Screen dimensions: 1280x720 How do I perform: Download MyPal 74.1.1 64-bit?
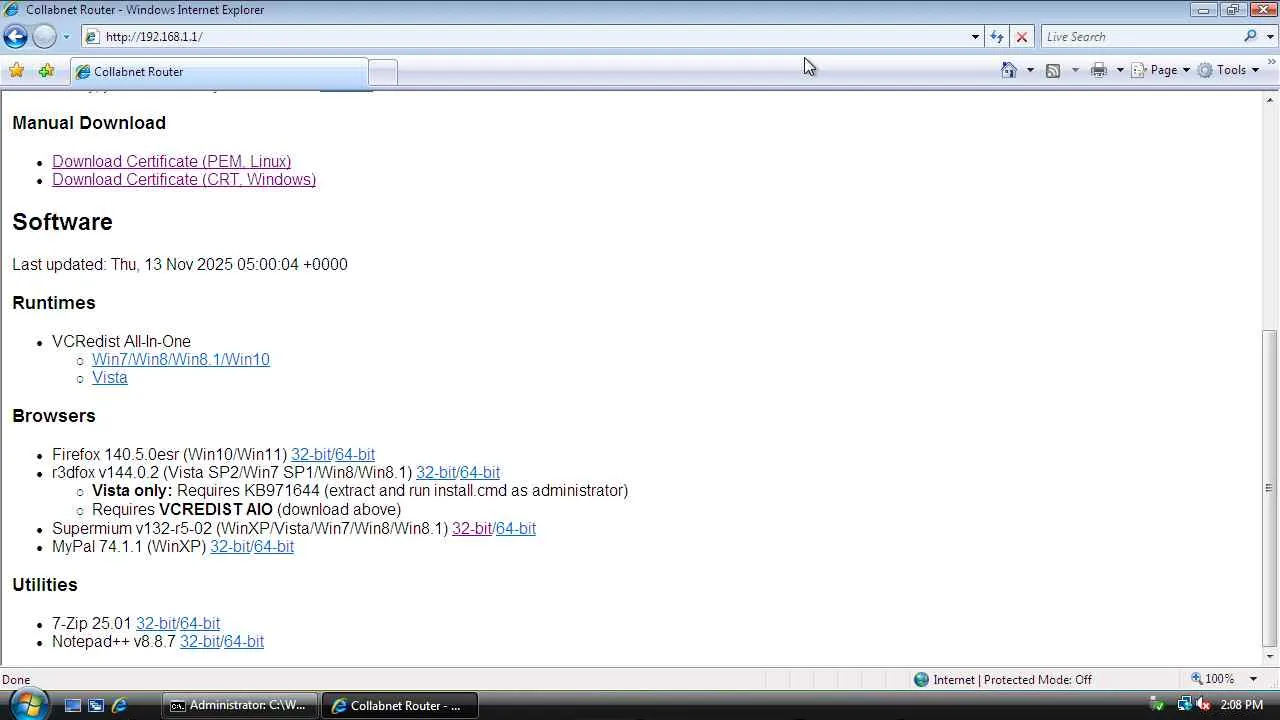pos(274,547)
